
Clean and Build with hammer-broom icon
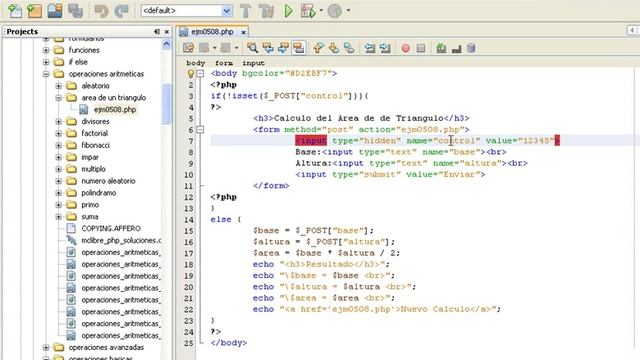click(266, 11)
